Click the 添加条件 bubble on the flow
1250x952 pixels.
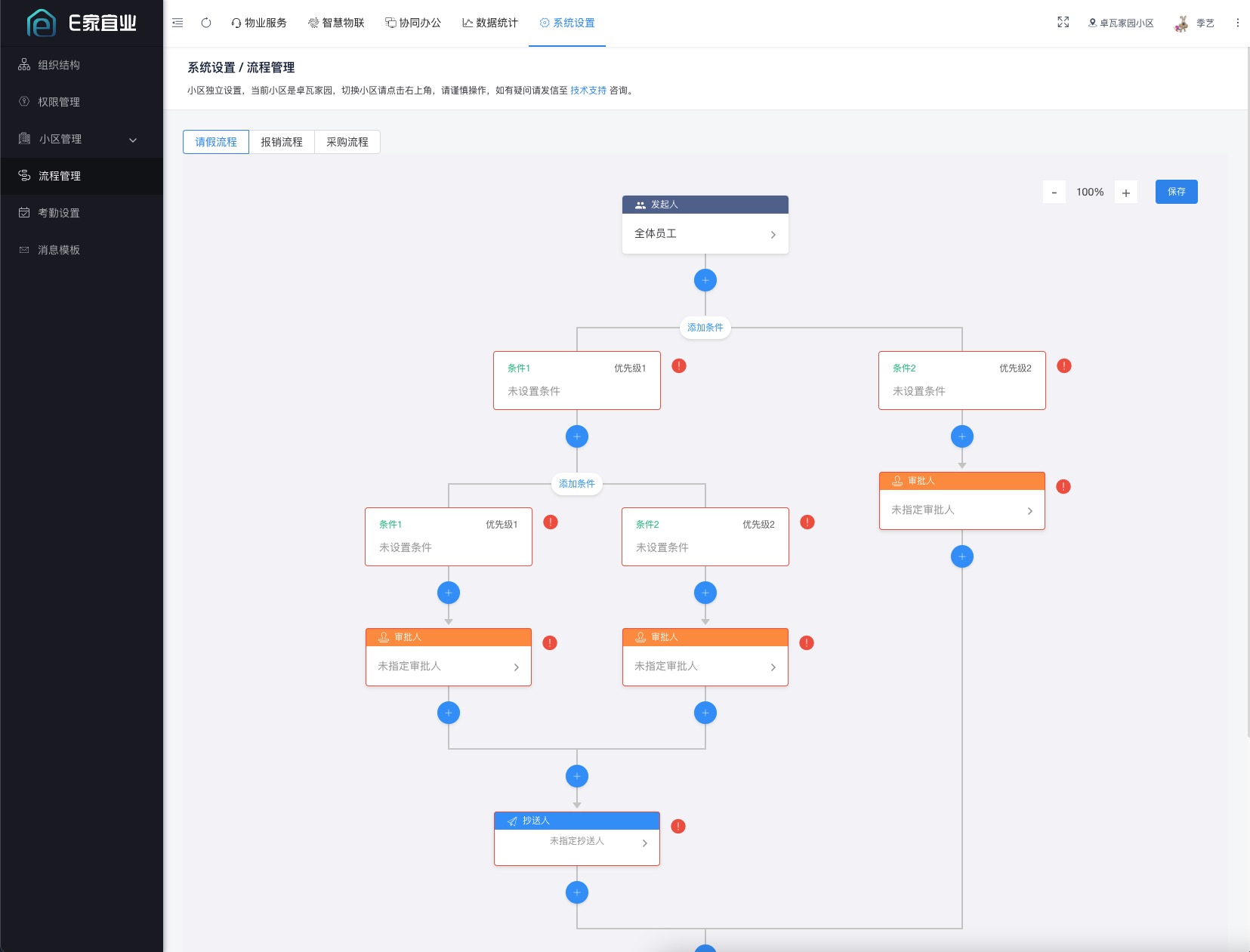(704, 327)
